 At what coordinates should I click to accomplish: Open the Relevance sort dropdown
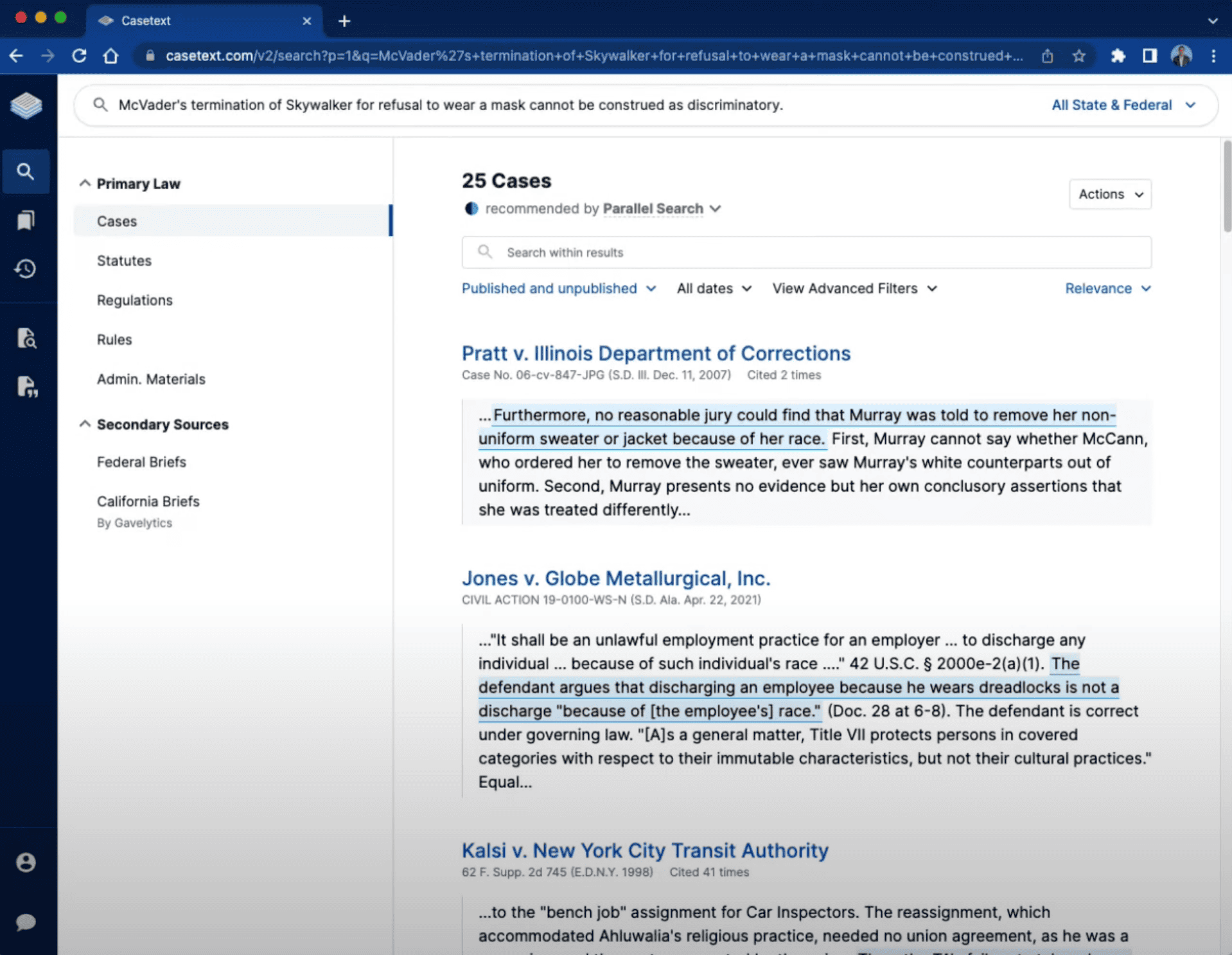click(1108, 289)
